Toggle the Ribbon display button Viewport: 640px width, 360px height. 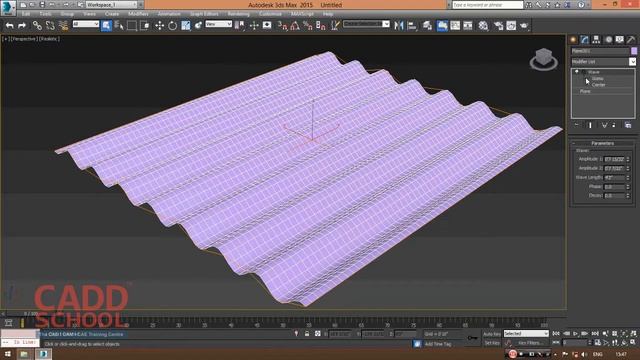pyautogui.click(x=442, y=25)
